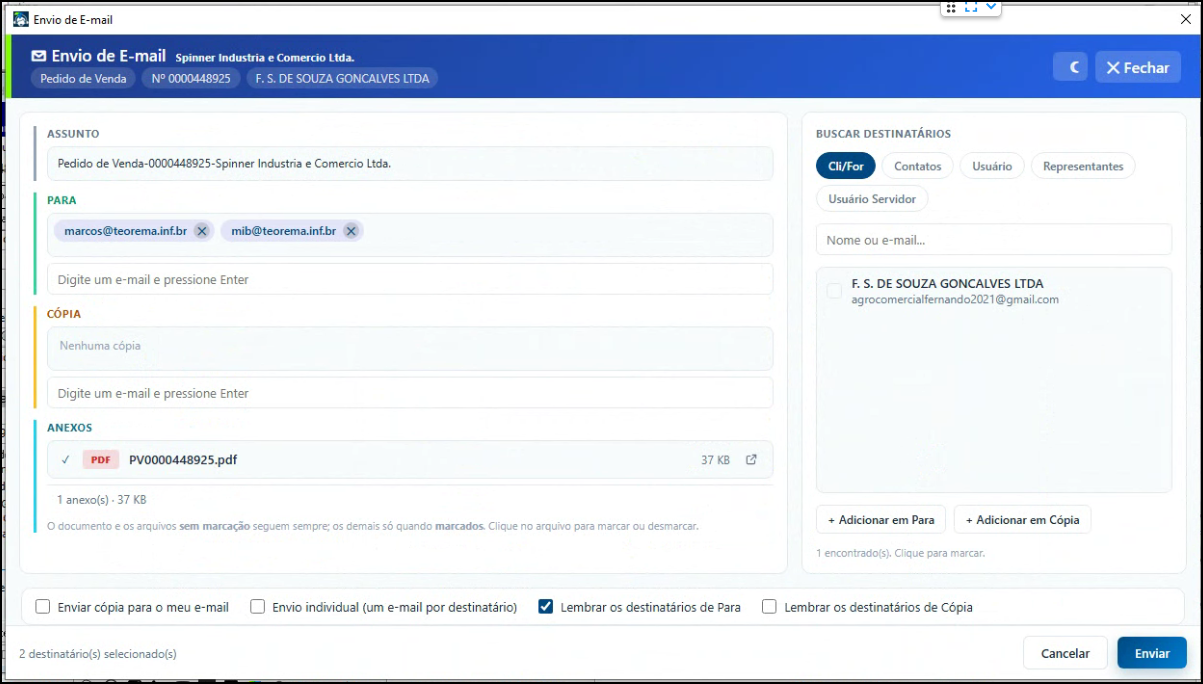Click '+ Adicionar em Para'
Screen dimensions: 1203x684
pyautogui.click(x=881, y=520)
